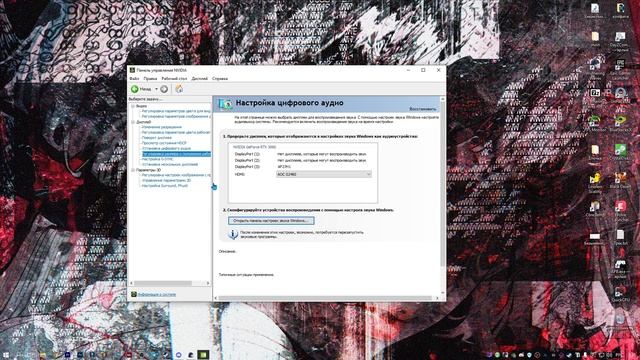This screenshot has width=640, height=360.
Task: Click the NVIDIA logo in the title bar
Action: point(132,70)
